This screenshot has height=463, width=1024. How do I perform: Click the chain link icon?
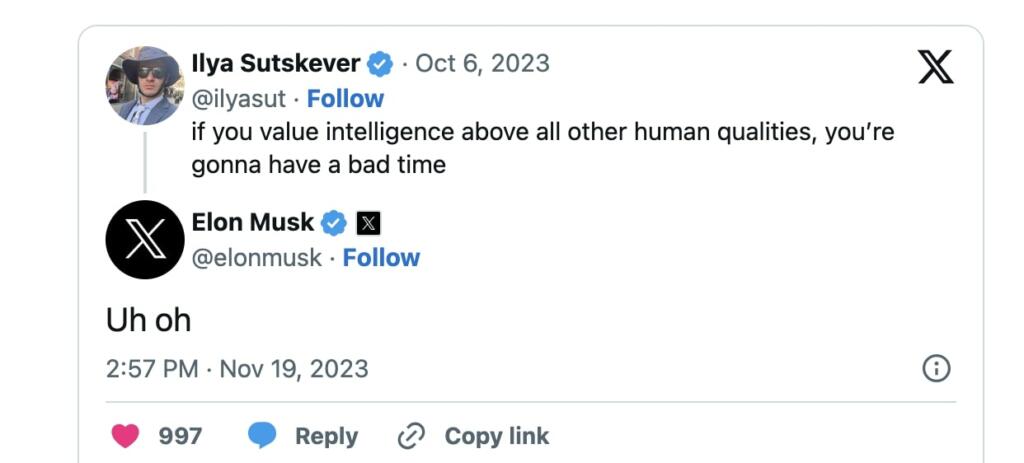412,436
